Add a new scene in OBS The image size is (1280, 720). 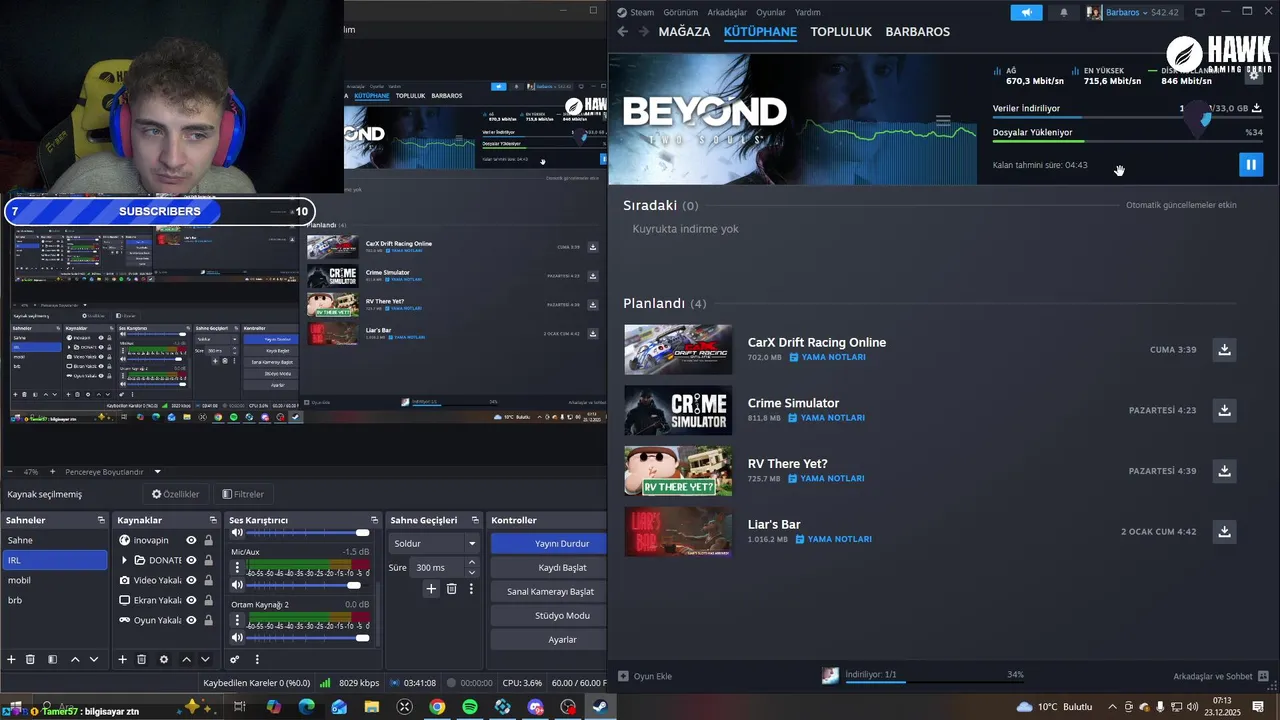tap(12, 659)
